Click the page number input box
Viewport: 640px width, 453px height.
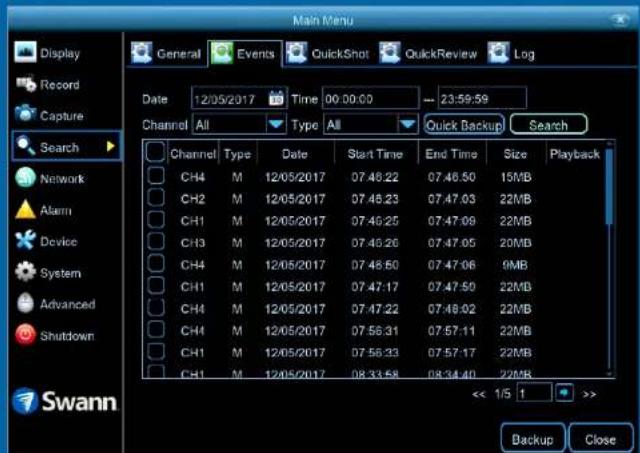pyautogui.click(x=534, y=393)
